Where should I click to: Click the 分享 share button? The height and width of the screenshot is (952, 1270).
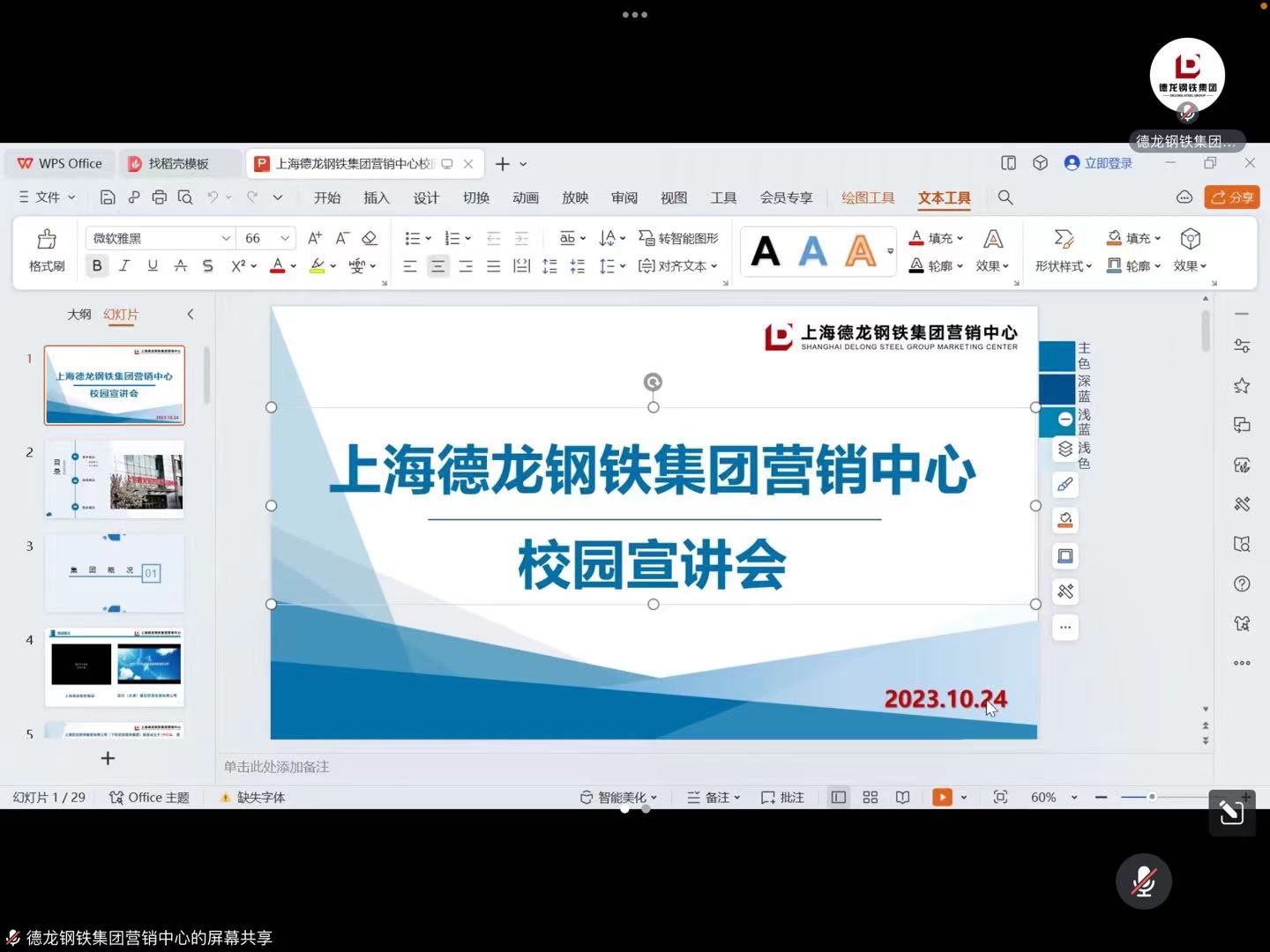(1232, 197)
